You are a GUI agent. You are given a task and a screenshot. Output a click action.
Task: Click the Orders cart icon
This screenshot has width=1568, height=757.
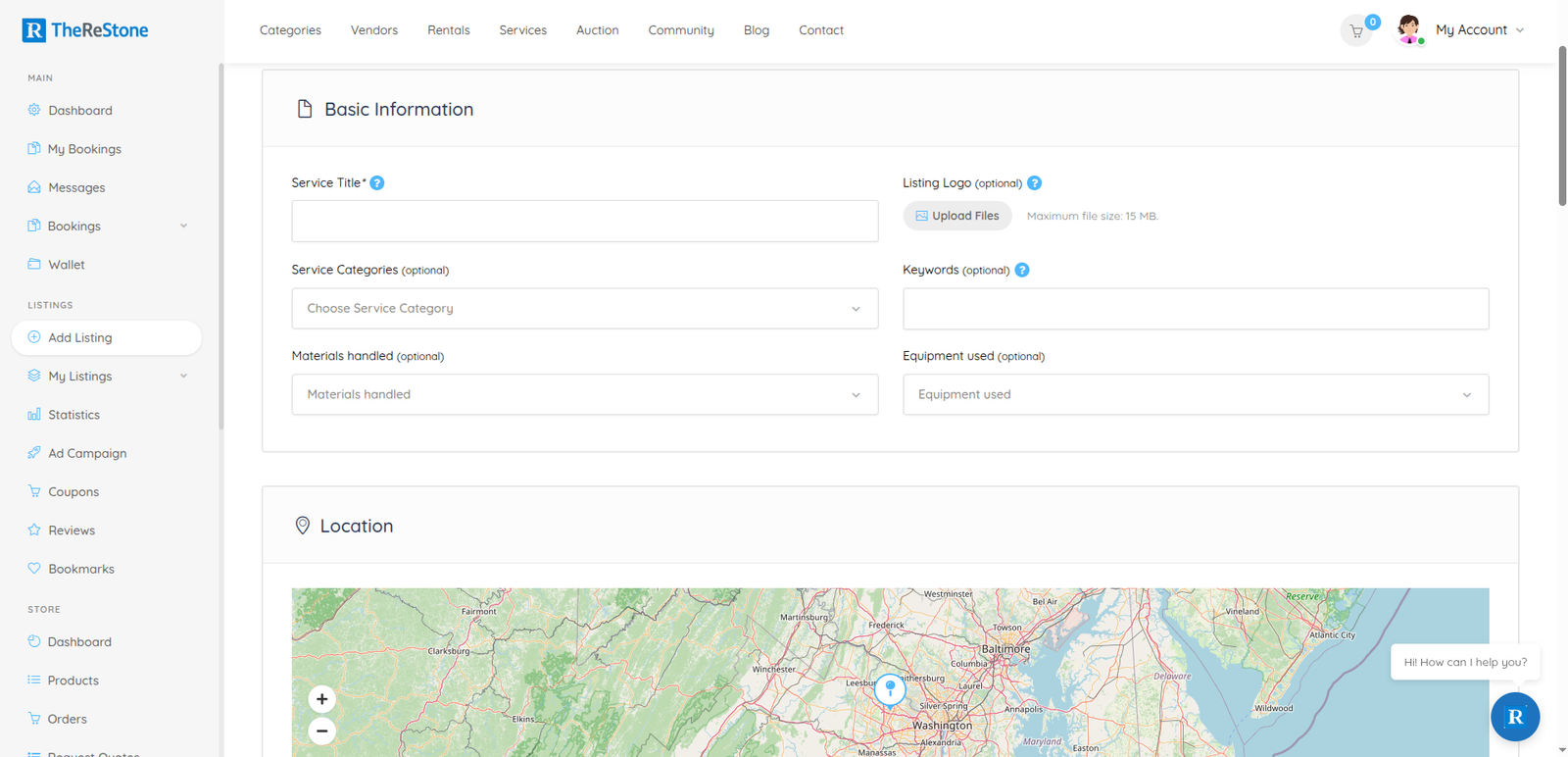(34, 718)
